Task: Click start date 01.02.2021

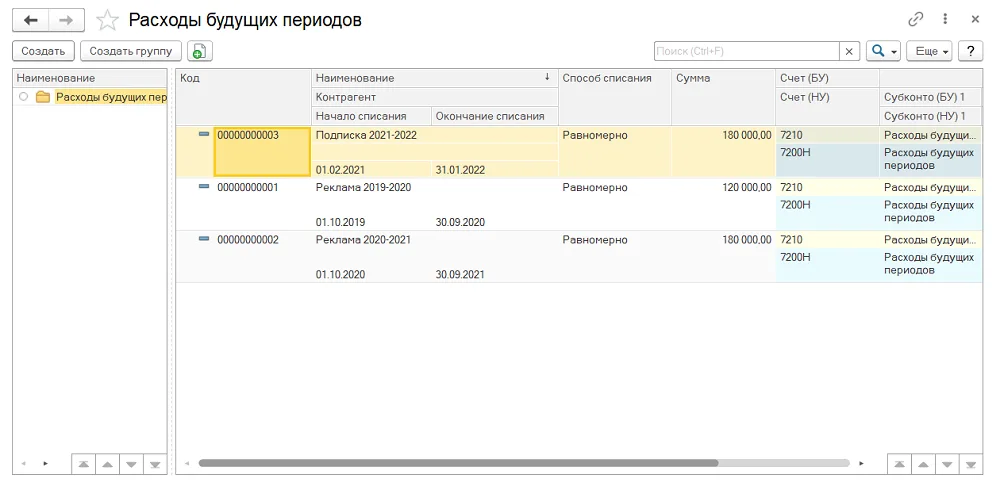Action: point(341,170)
